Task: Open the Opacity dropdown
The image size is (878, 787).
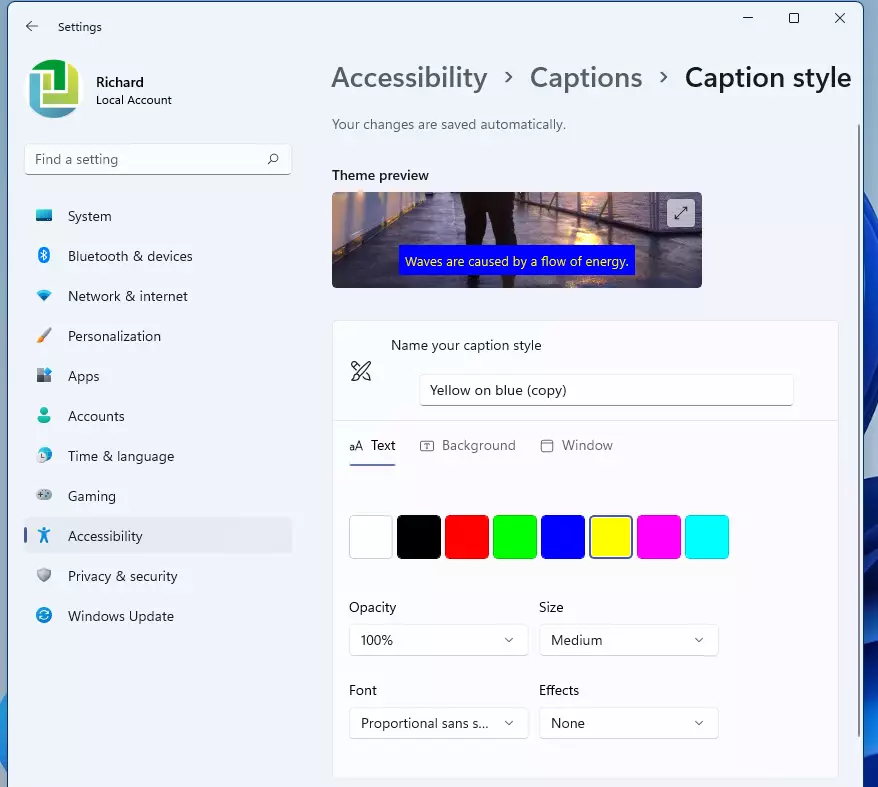Action: coord(437,640)
